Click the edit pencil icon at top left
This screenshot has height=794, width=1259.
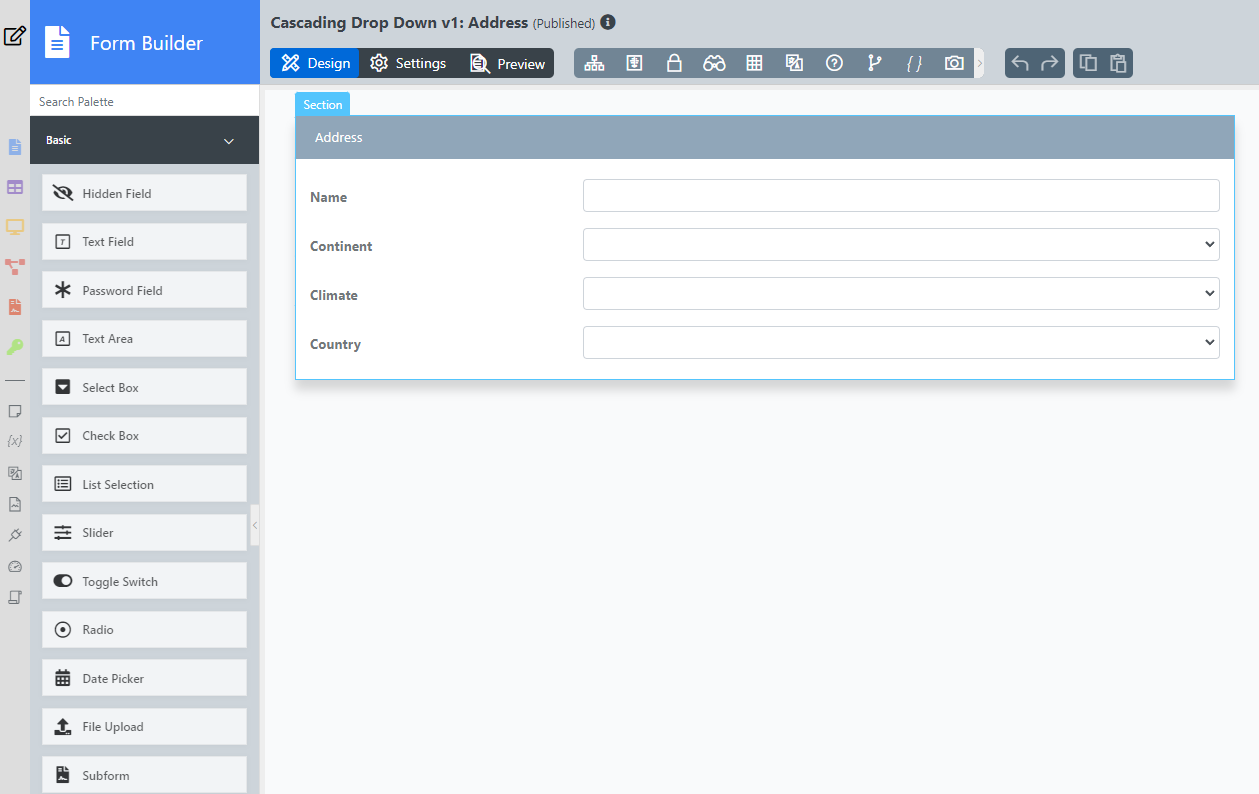[x=14, y=36]
